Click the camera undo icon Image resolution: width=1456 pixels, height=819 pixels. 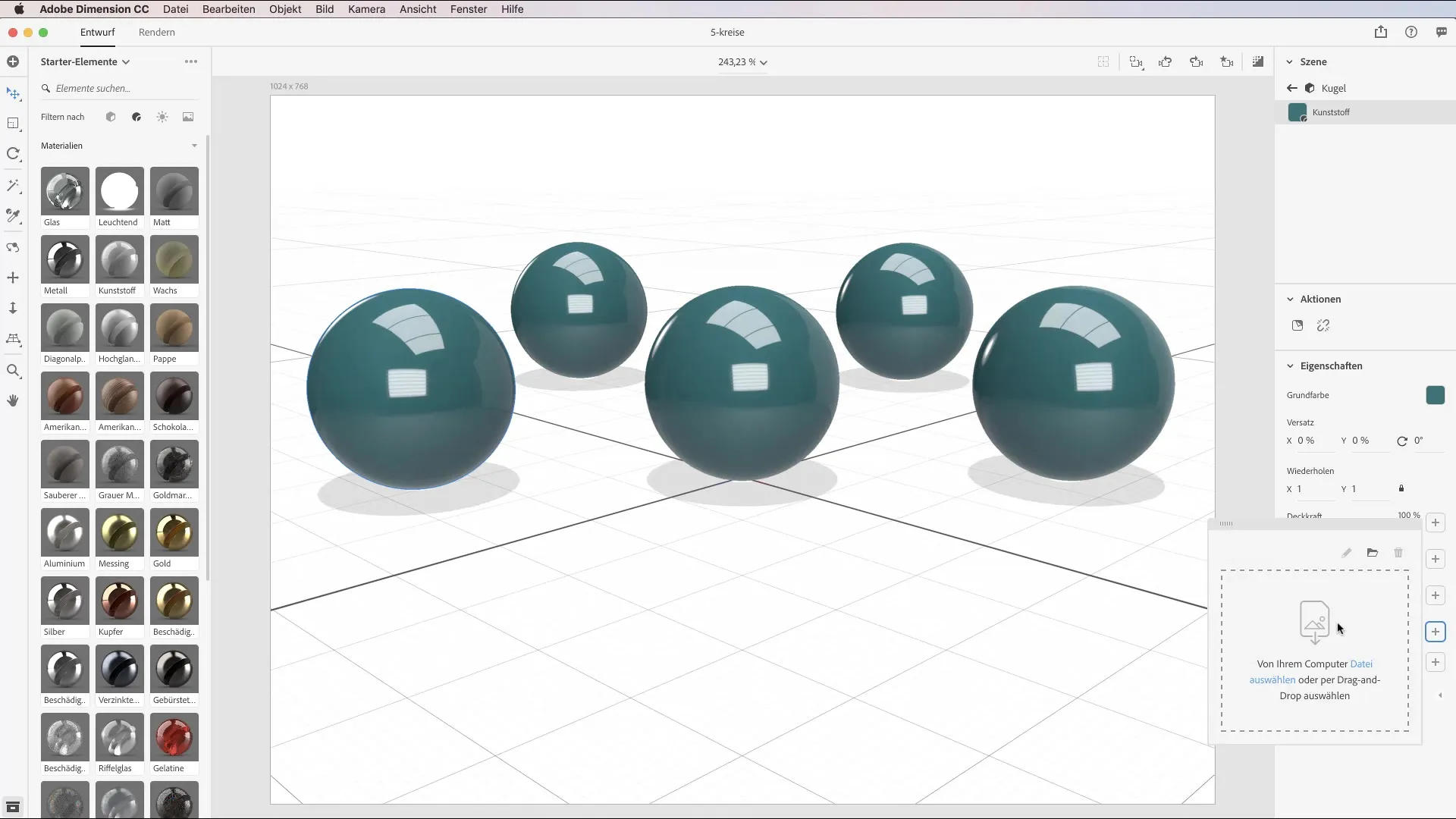click(x=1166, y=62)
